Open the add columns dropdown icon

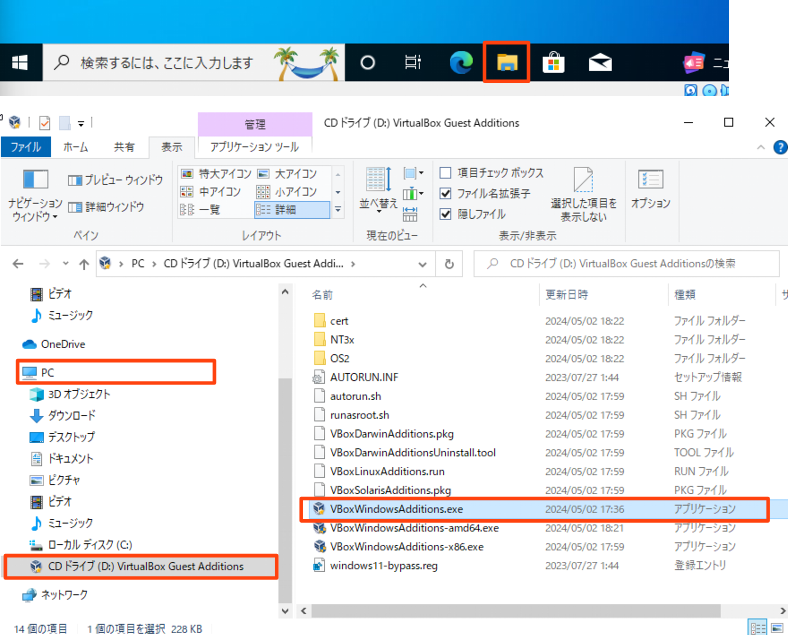click(x=413, y=193)
